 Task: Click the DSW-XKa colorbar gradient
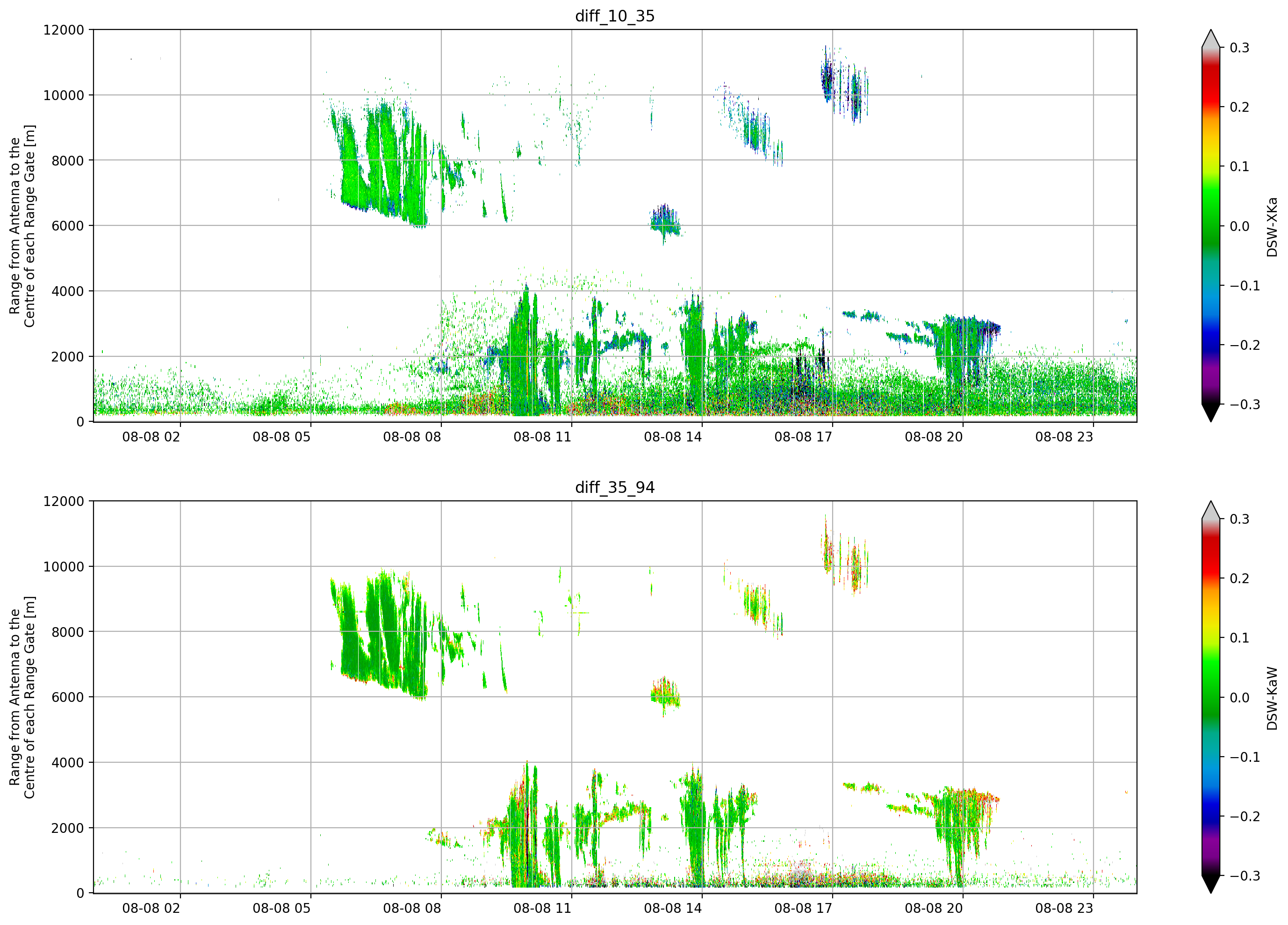(x=1211, y=225)
